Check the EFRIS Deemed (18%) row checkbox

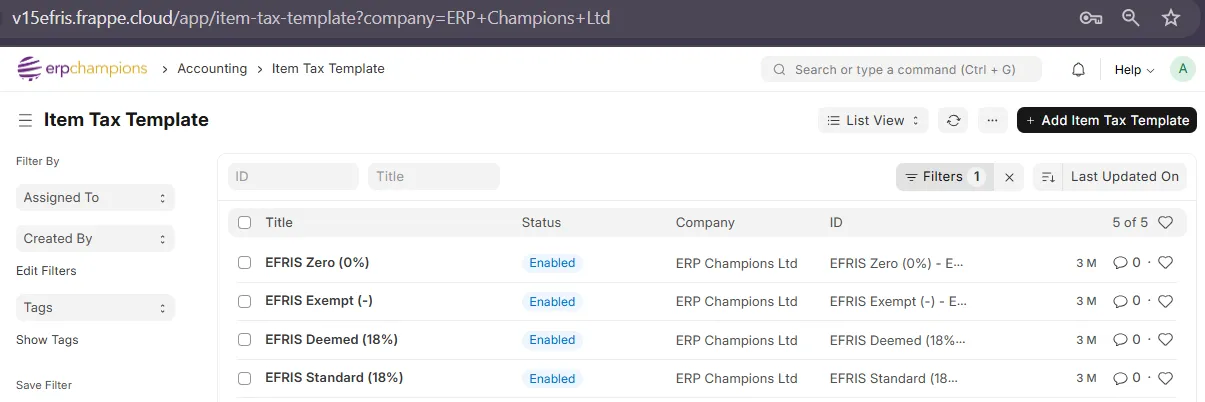point(245,339)
